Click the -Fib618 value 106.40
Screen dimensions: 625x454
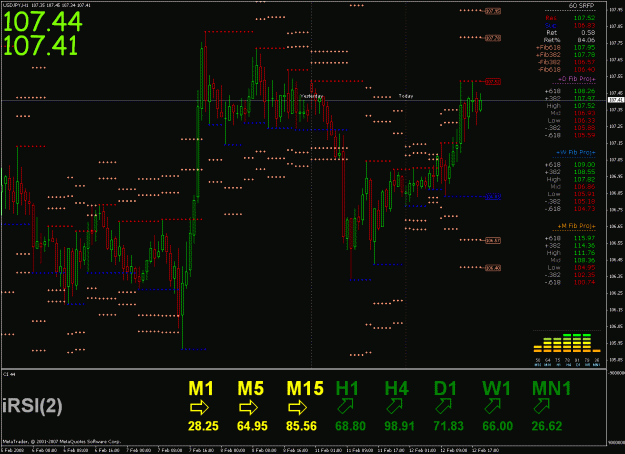pyautogui.click(x=584, y=69)
